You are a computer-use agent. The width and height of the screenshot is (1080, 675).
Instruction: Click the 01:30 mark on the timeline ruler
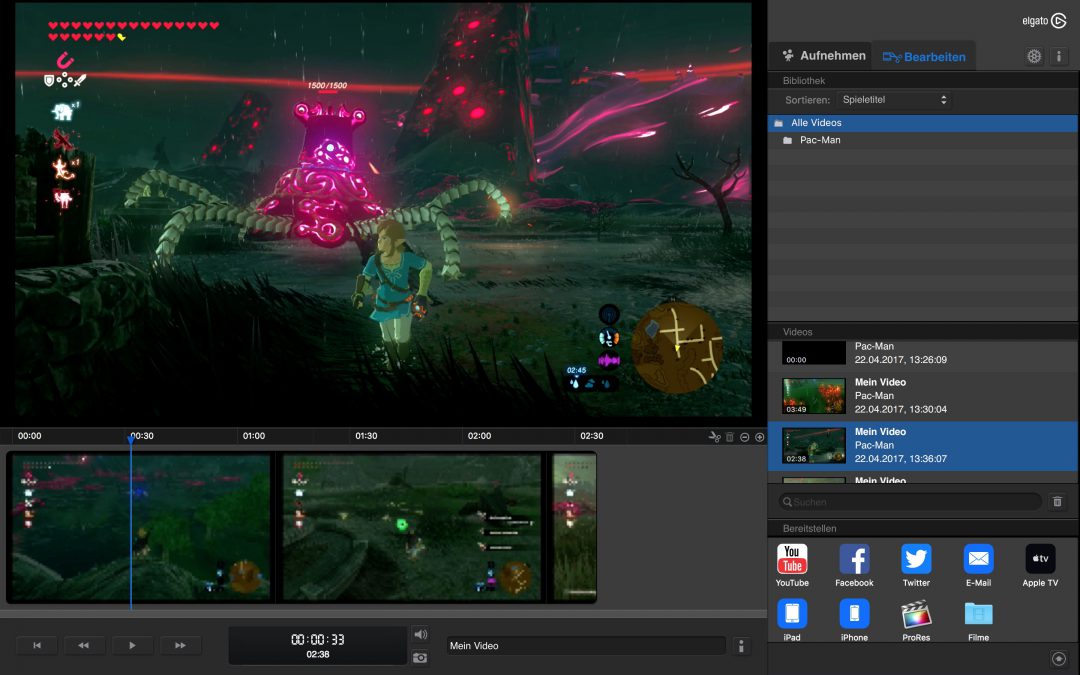366,436
